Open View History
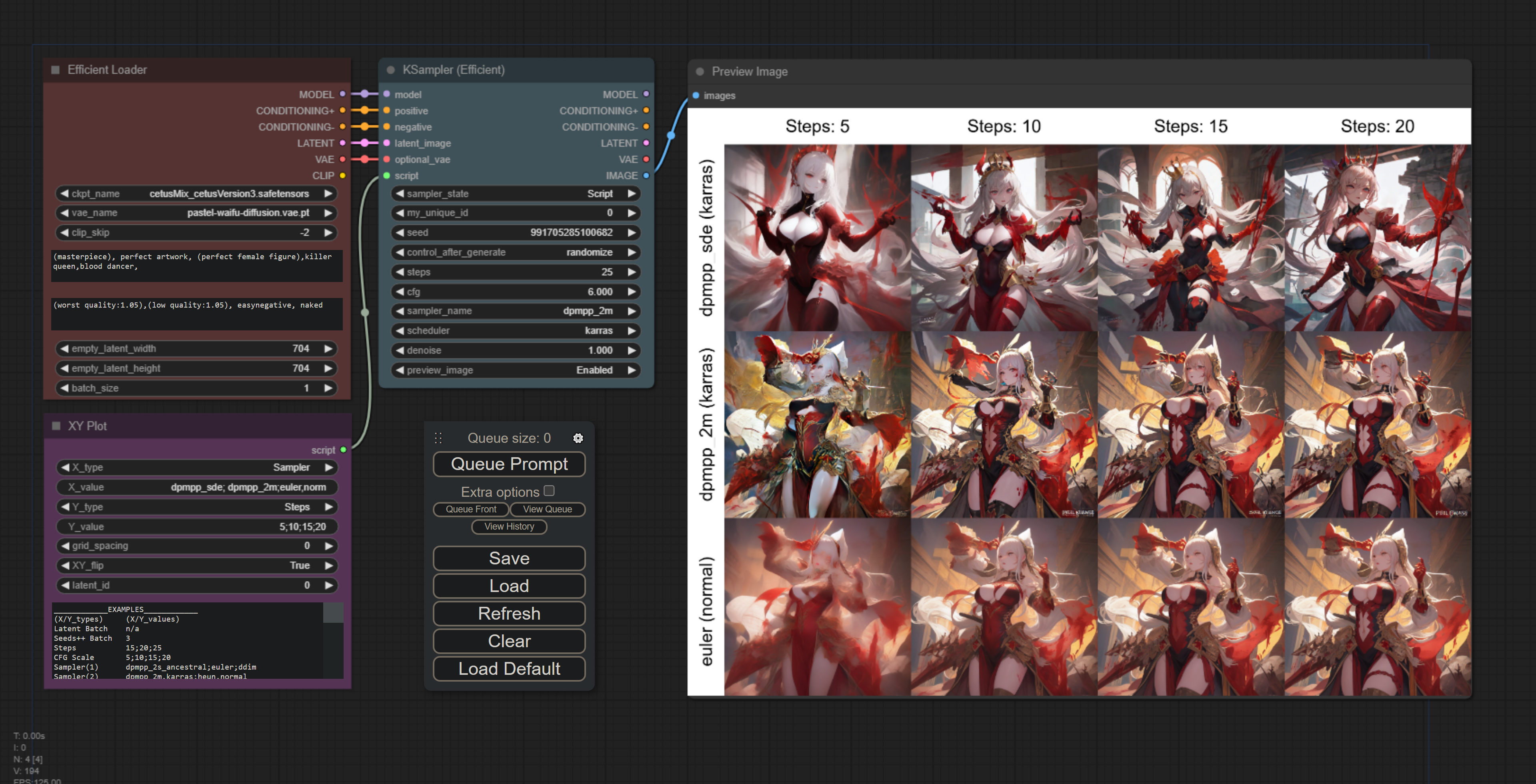The height and width of the screenshot is (784, 1536). (509, 526)
